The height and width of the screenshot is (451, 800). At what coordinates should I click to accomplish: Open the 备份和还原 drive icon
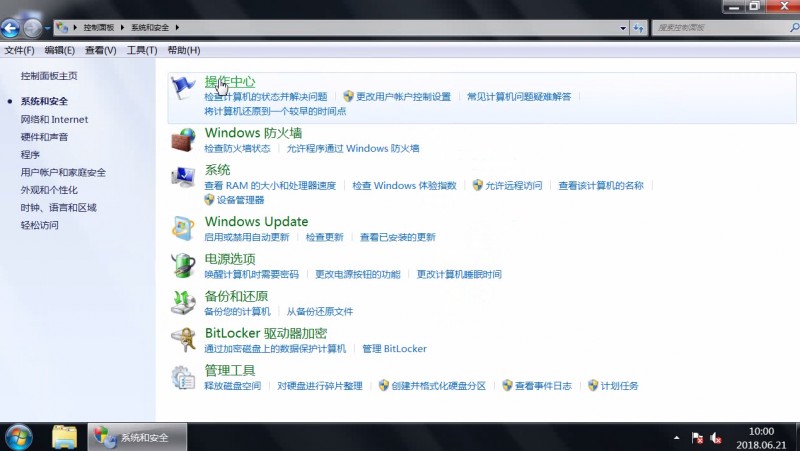(183, 303)
